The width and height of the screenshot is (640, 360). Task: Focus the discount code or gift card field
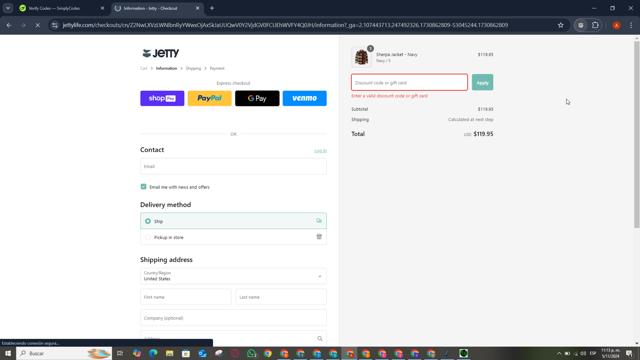tap(409, 82)
